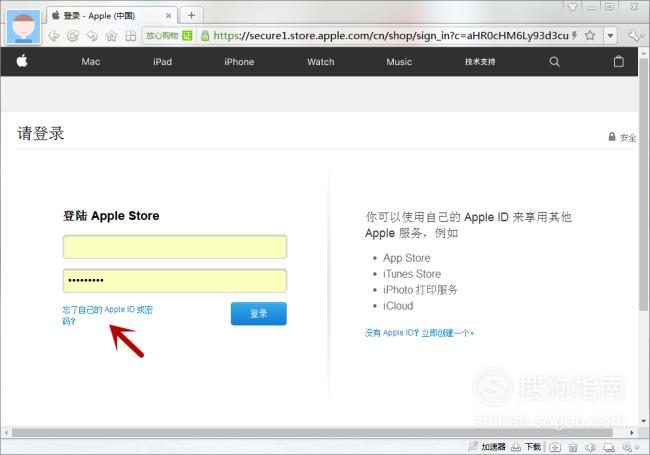Click the 安全 secure lock label
This screenshot has width=650, height=455.
pos(622,137)
